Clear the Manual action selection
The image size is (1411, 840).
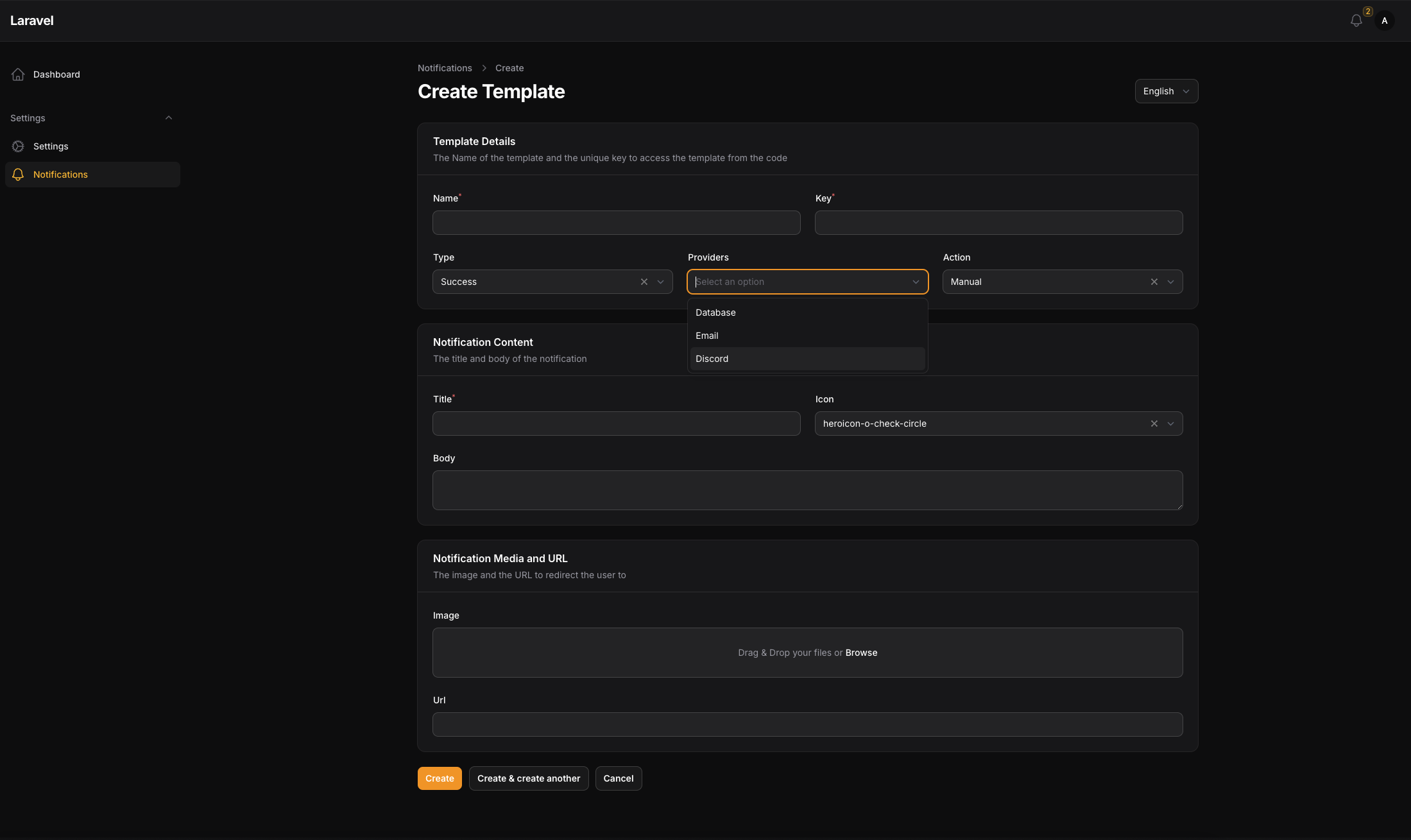pyautogui.click(x=1154, y=282)
